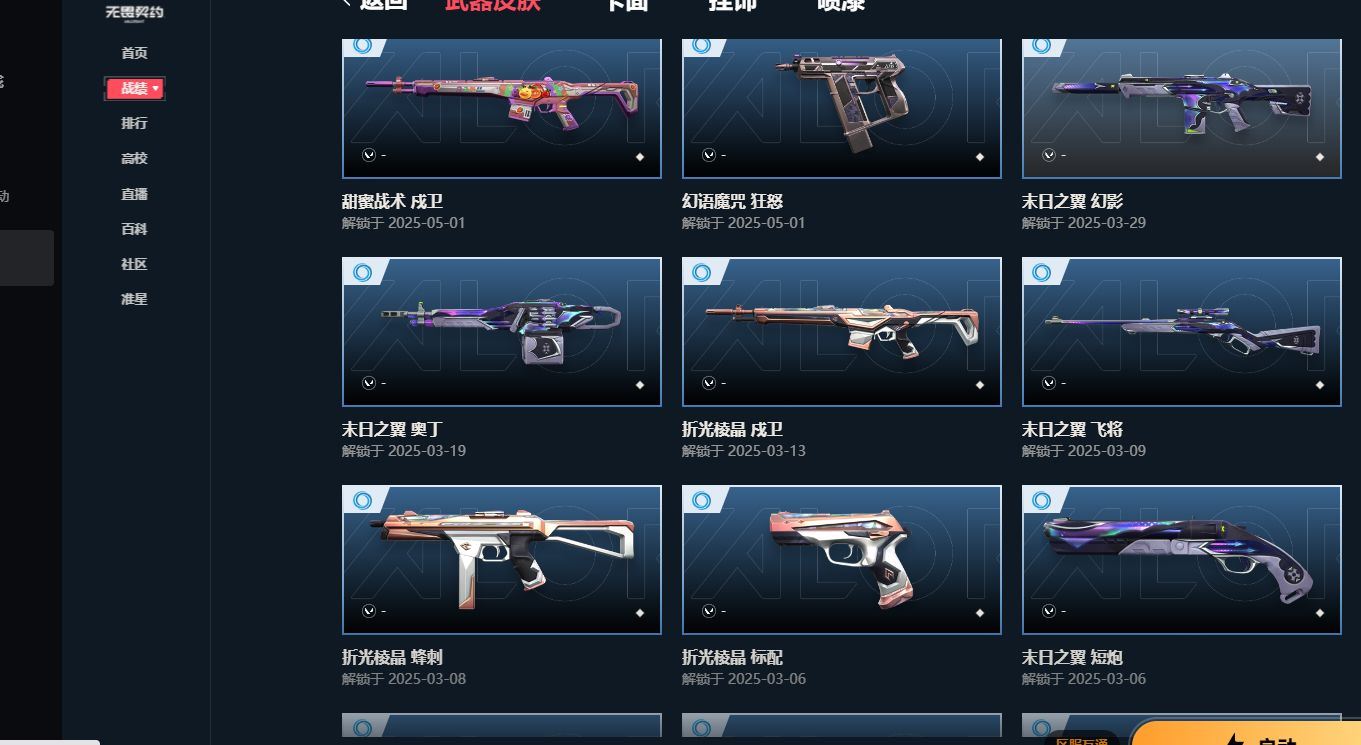Click diamond tier icon on 折光棱晶 标配 card

(980, 613)
